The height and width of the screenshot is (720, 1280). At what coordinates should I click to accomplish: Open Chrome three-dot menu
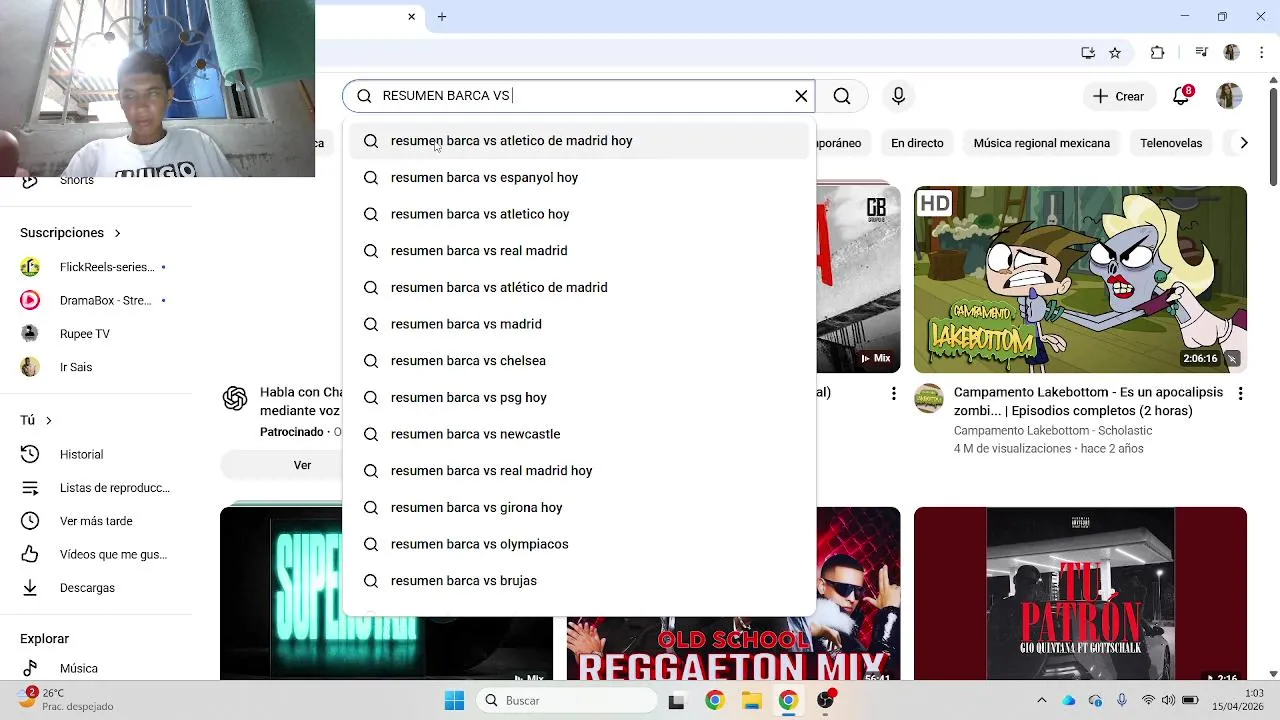click(1261, 53)
